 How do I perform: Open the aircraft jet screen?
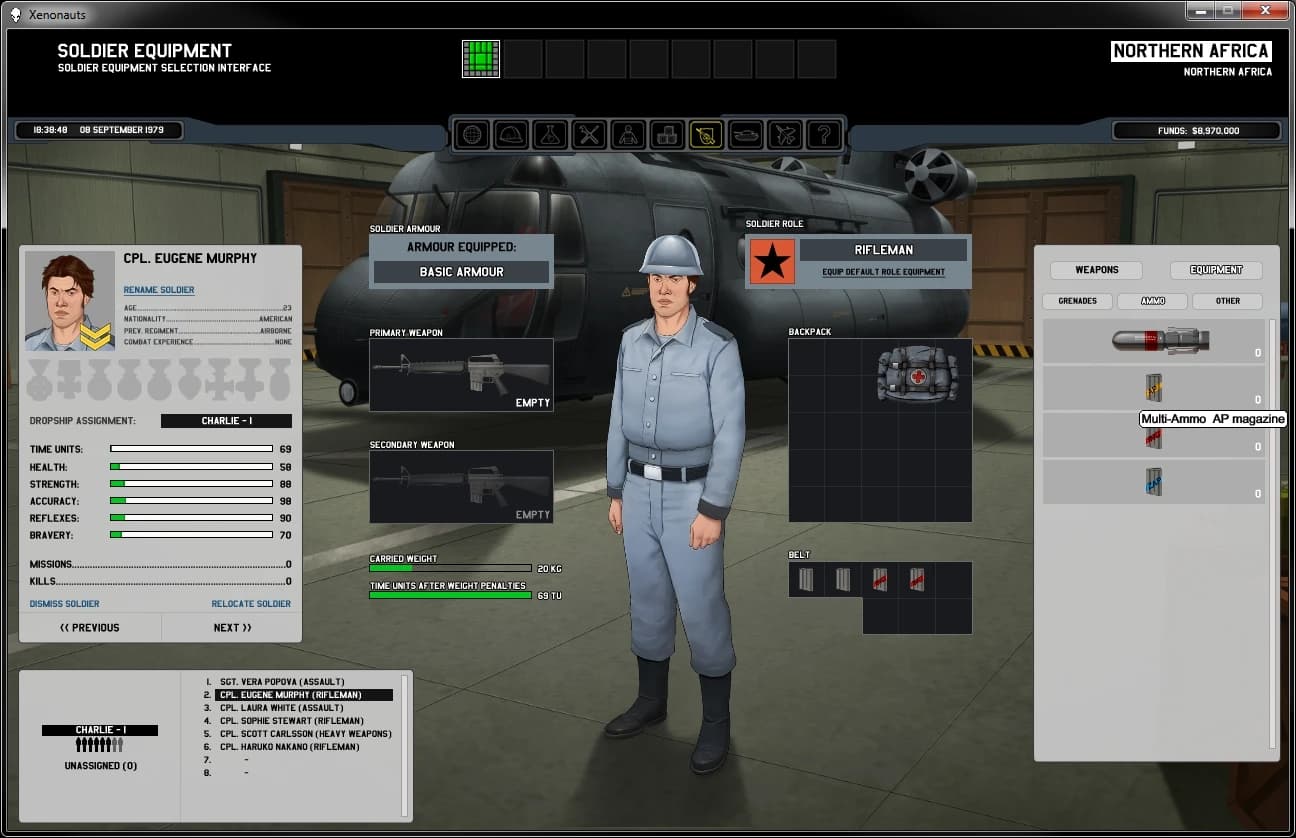pyautogui.click(x=785, y=134)
